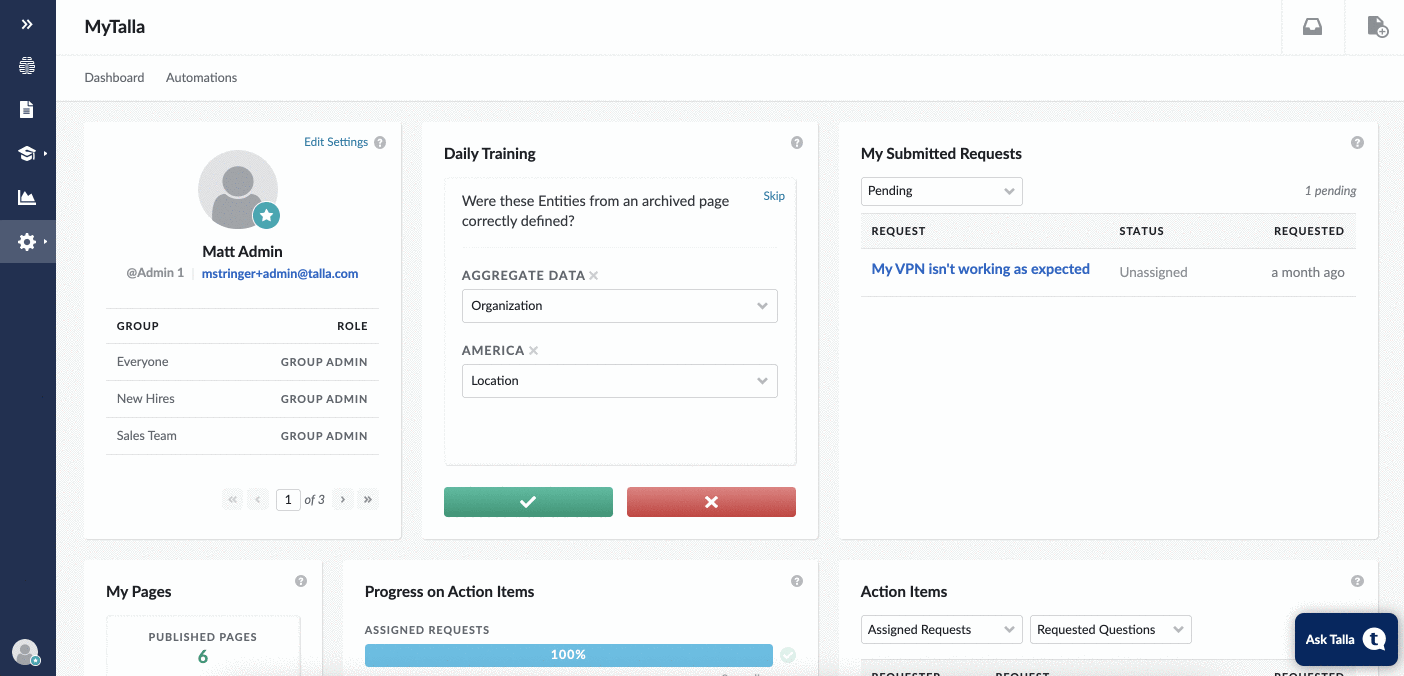Click the check icon beside progress bar
The image size is (1404, 676).
tap(788, 655)
